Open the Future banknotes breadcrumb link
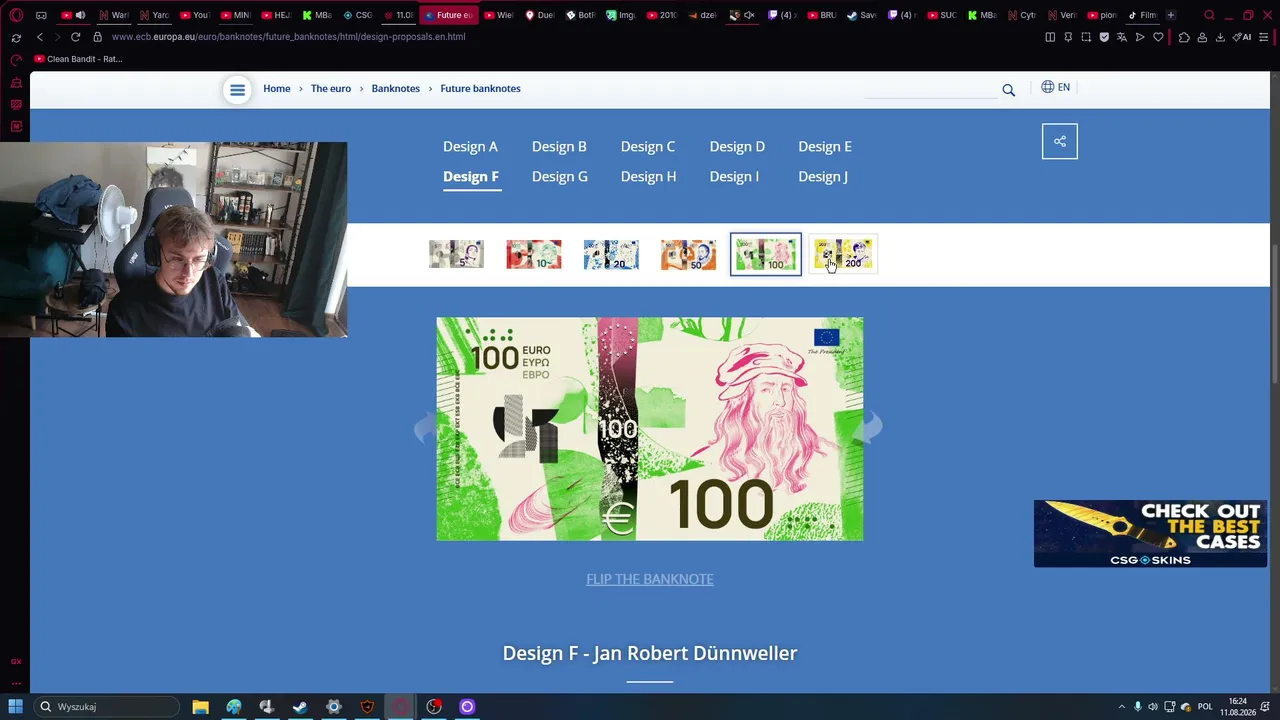 coord(481,89)
